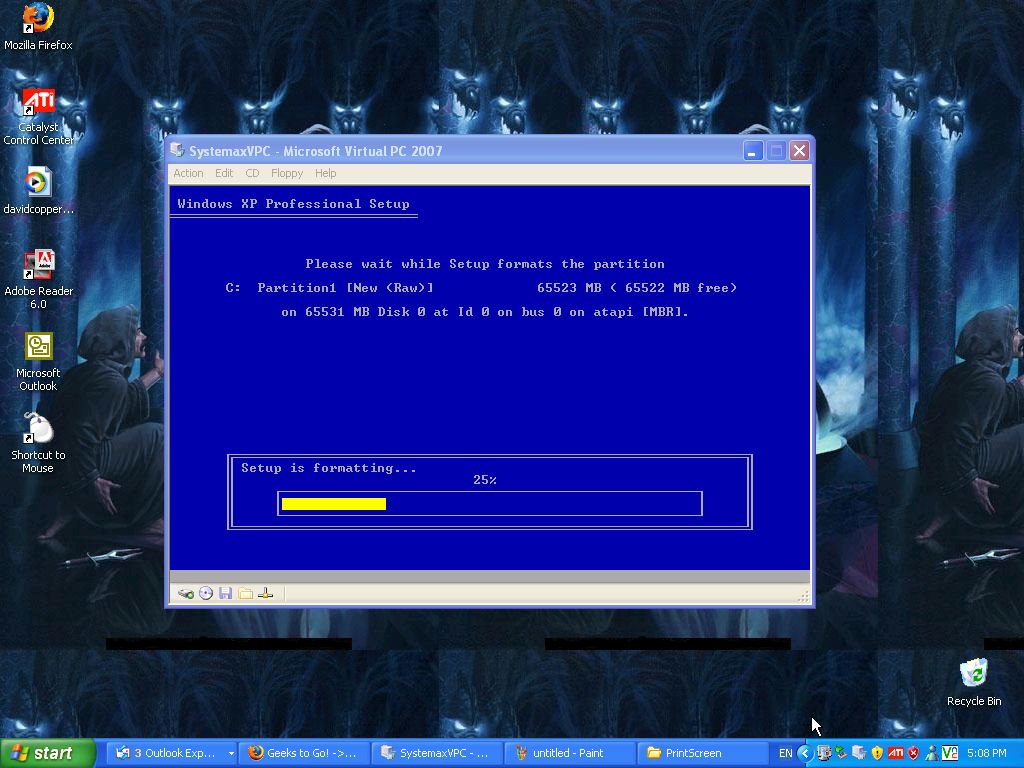Open the Edit menu in Virtual PC
This screenshot has width=1024, height=768.
pyautogui.click(x=224, y=173)
